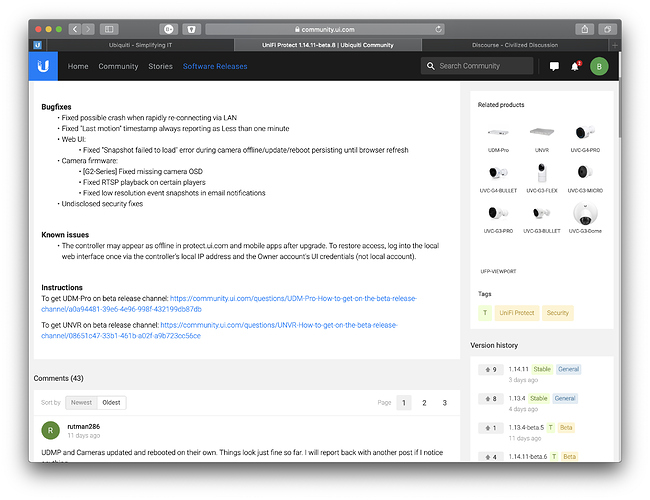Switch to Discourse - Civilized Discussion tab
This screenshot has width=650, height=500.
point(515,45)
